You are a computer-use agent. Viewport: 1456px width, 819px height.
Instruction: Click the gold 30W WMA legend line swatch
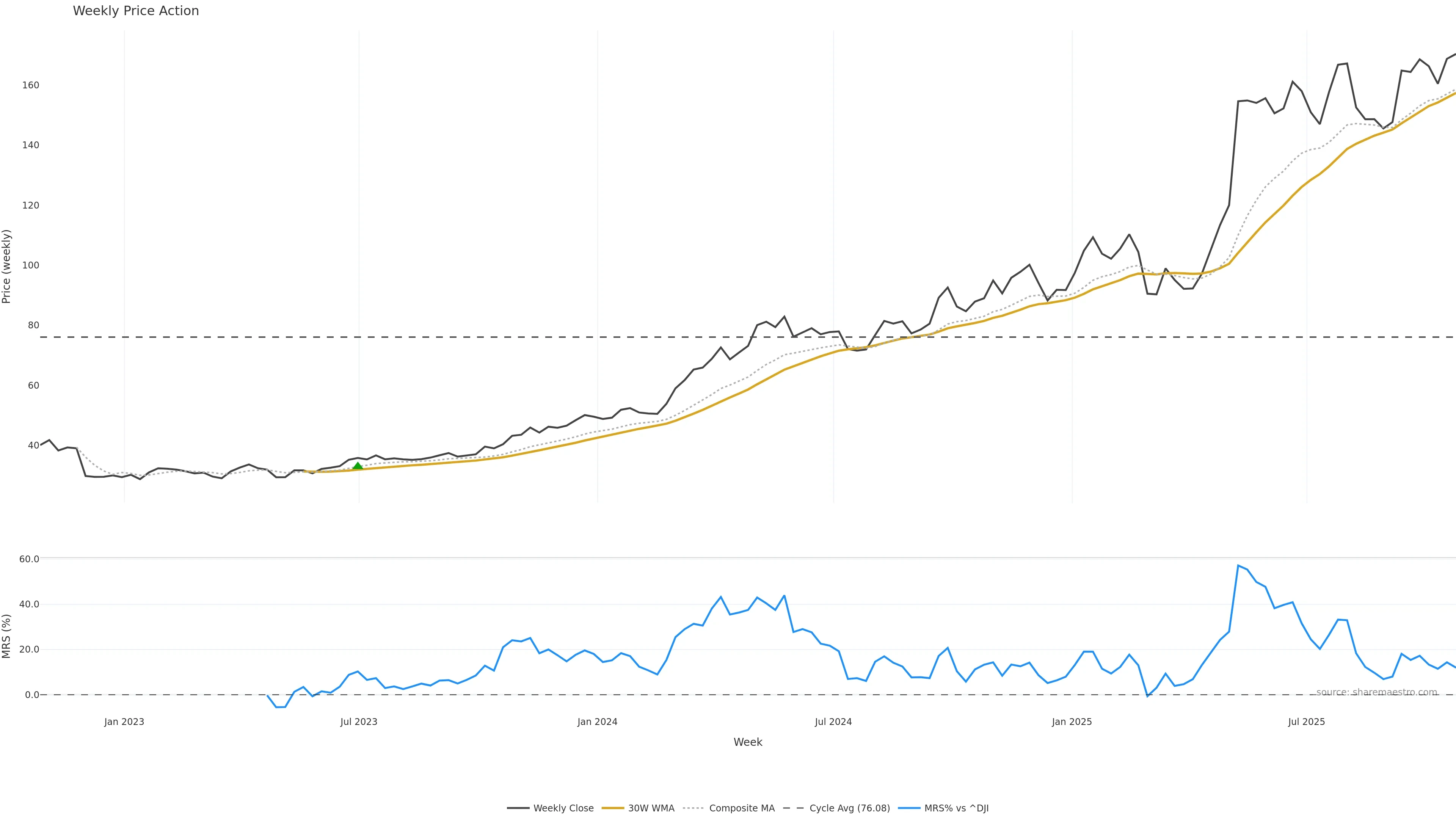coord(613,808)
